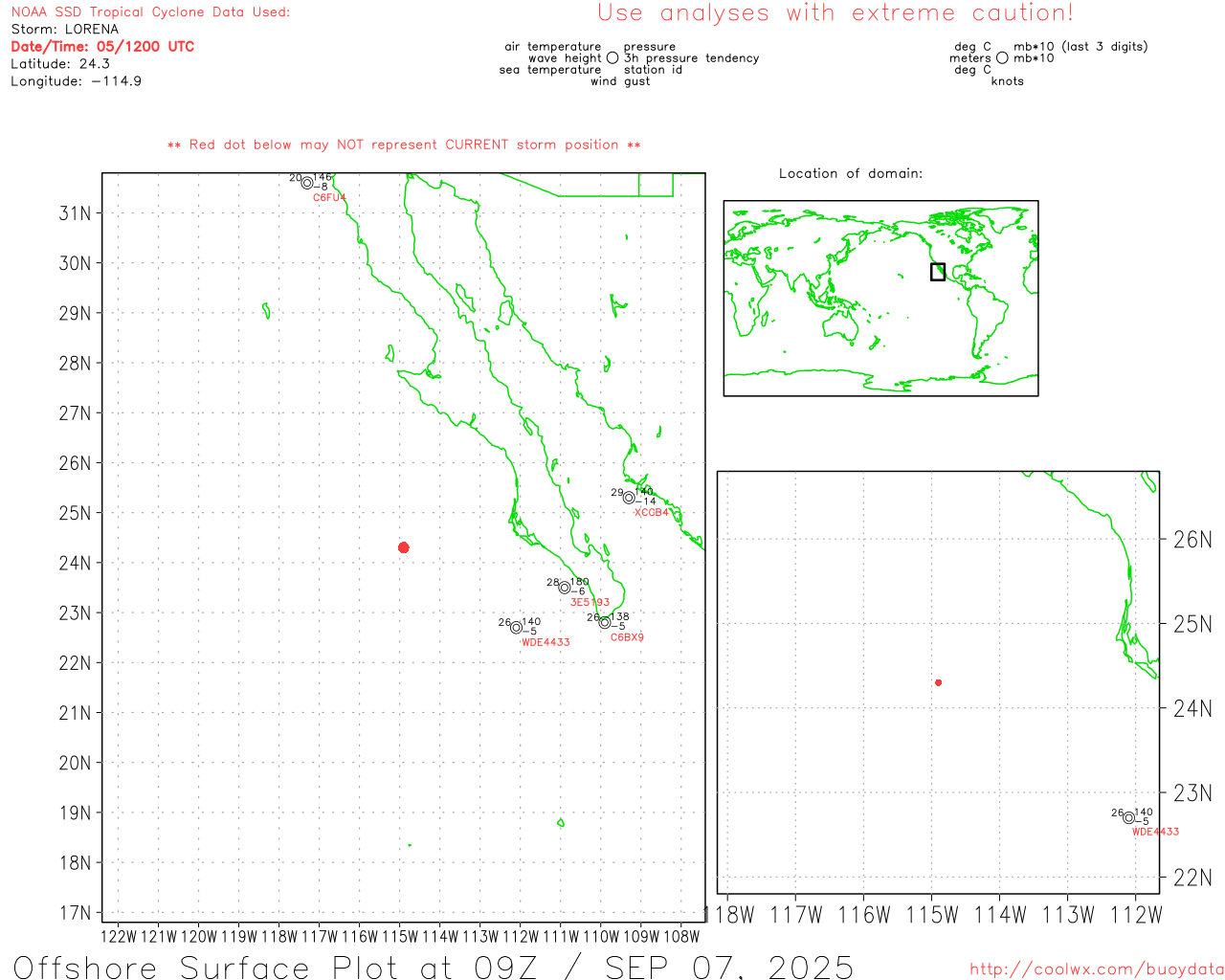The height and width of the screenshot is (980, 1225).
Task: Click the 'Location of domain:' caption
Action: point(851,173)
